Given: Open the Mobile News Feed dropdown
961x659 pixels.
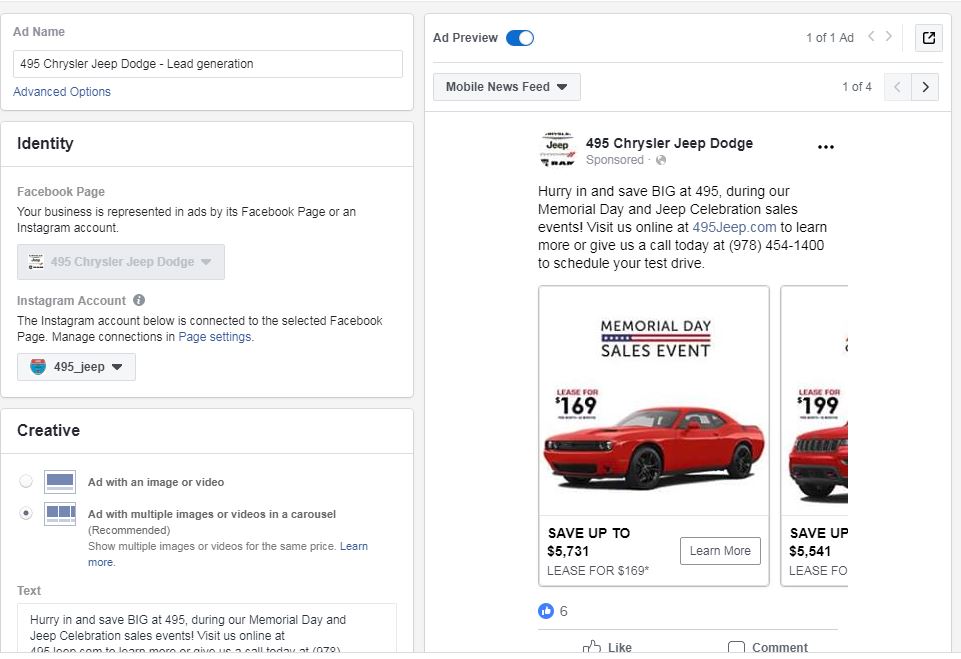Looking at the screenshot, I should (506, 87).
